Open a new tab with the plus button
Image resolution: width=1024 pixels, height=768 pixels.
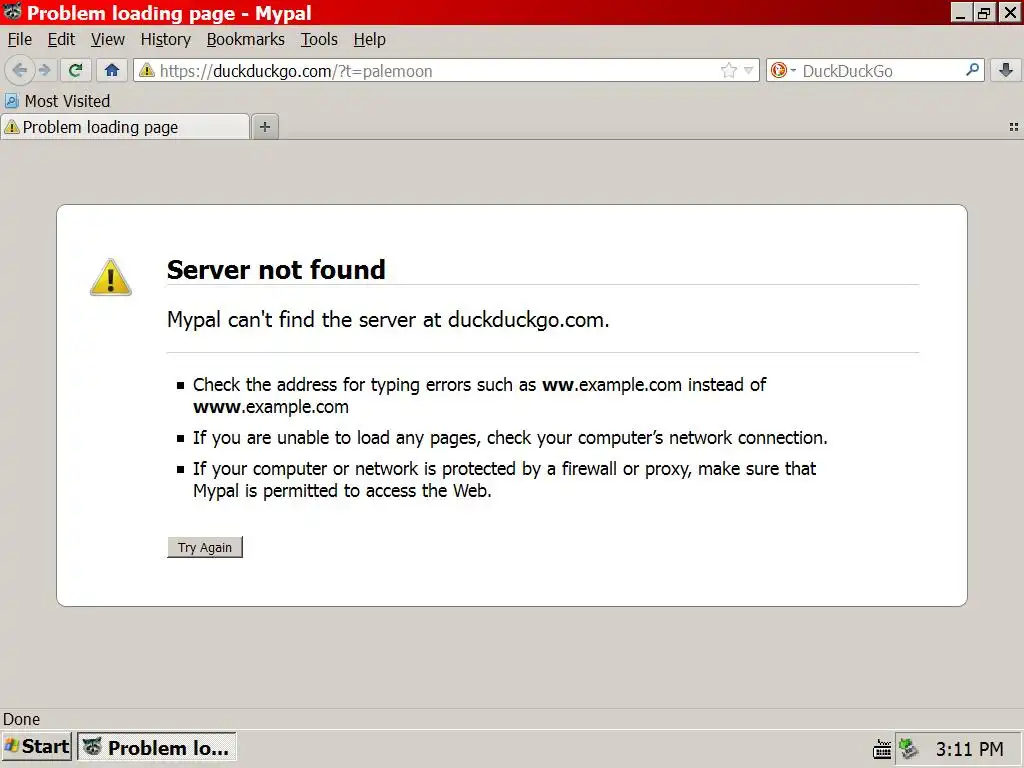pyautogui.click(x=264, y=127)
